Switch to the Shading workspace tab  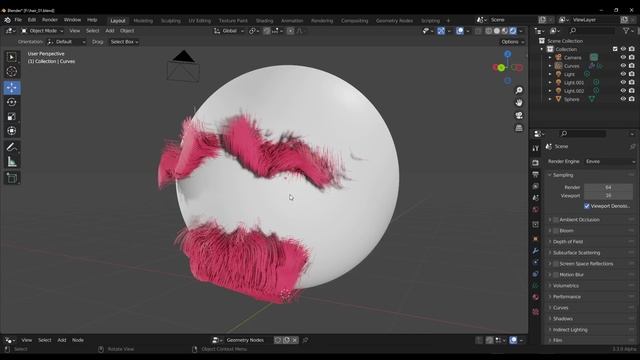pyautogui.click(x=264, y=21)
